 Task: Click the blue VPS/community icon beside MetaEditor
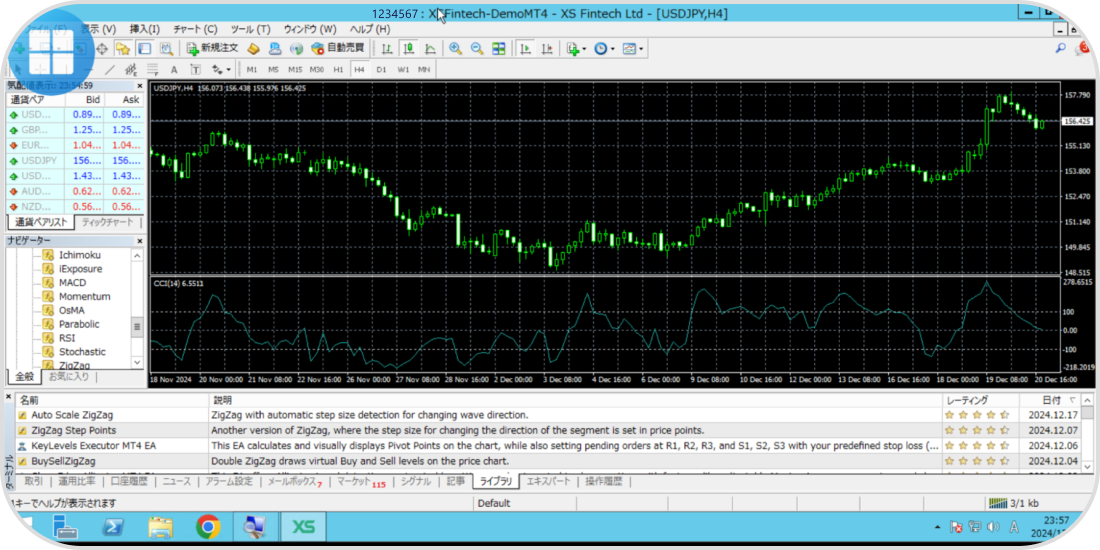275,48
